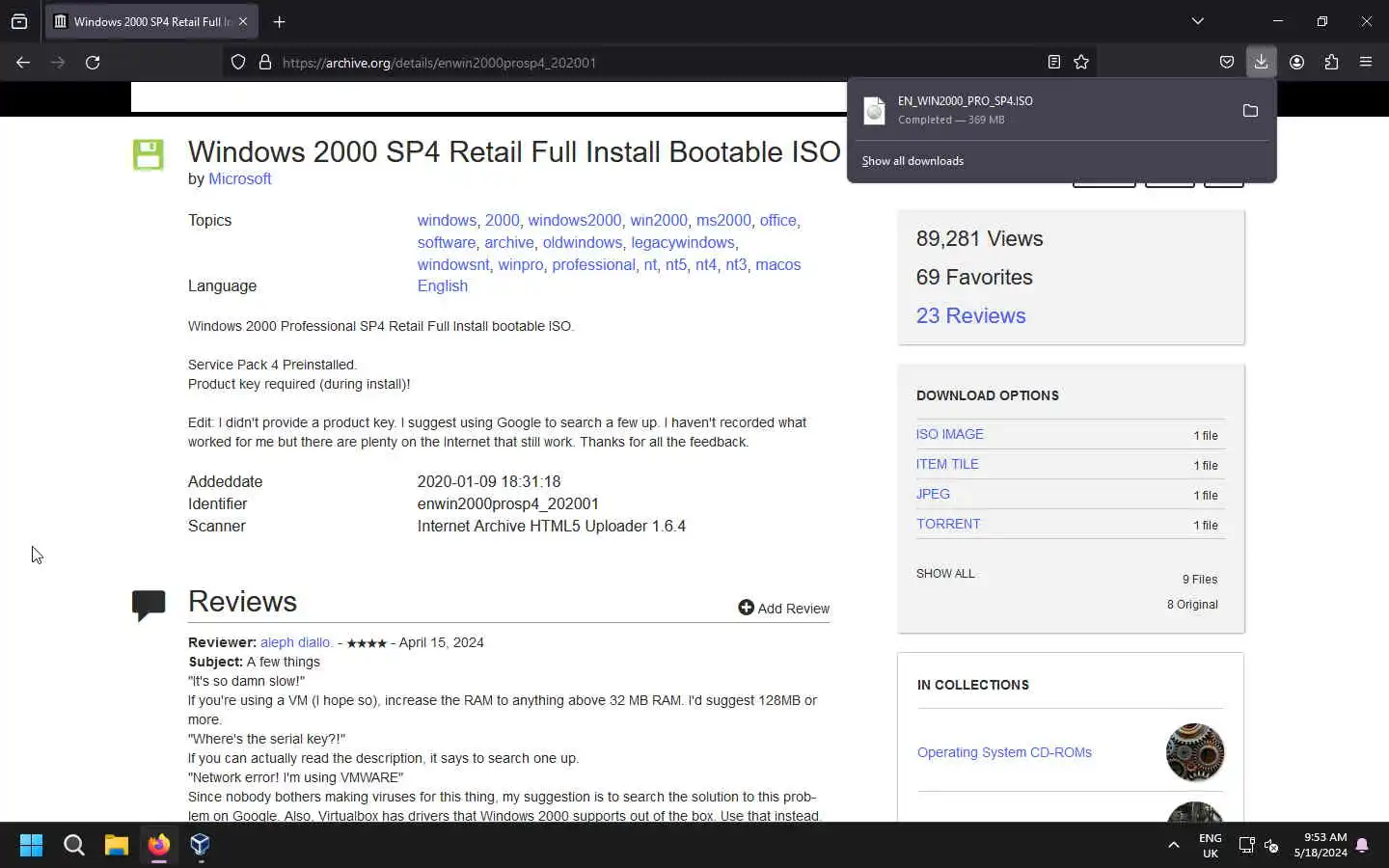Click Show all downloads

[912, 161]
